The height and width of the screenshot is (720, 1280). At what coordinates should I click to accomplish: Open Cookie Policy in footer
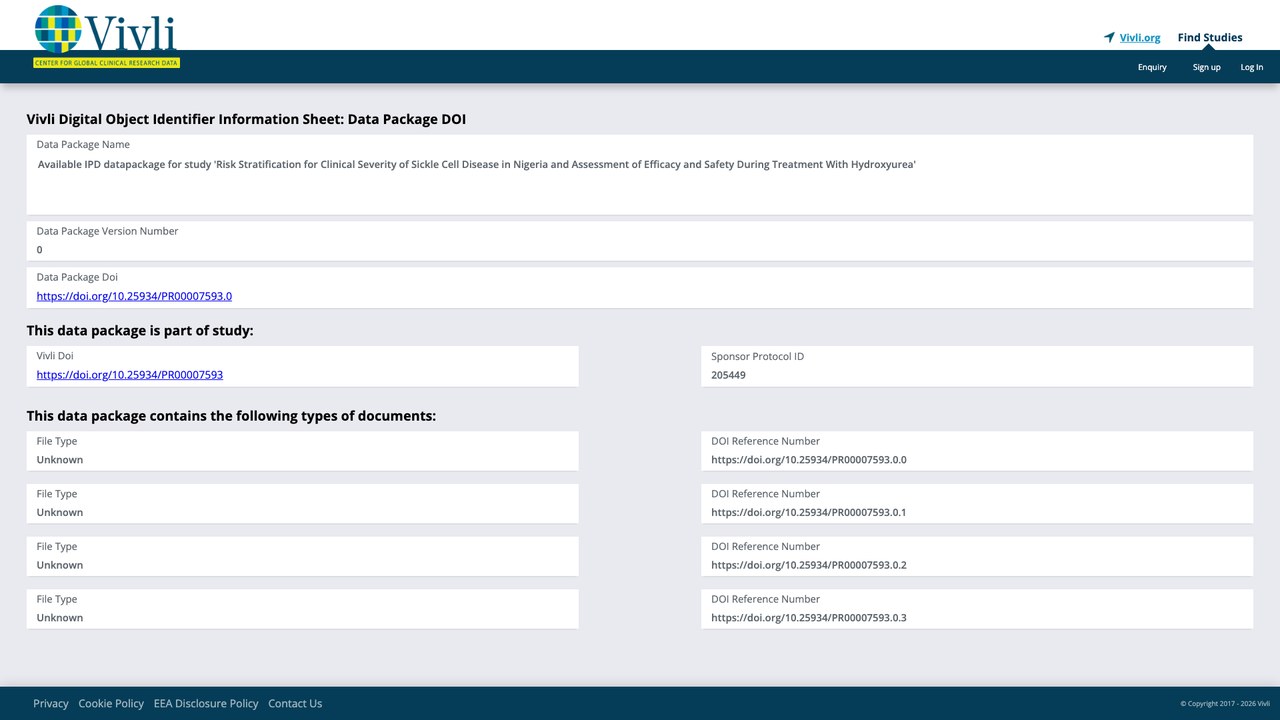point(111,704)
